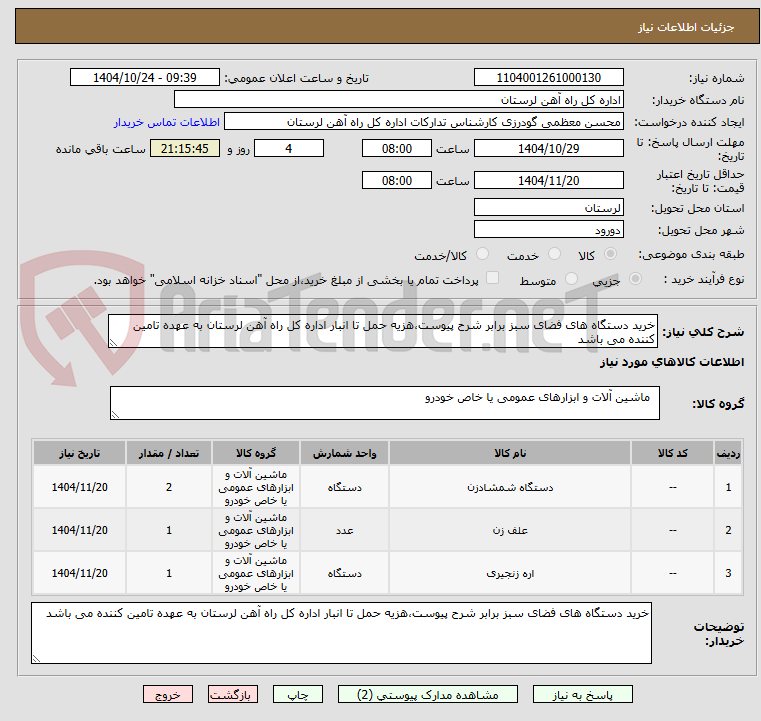
Task: Click the unit دستگاه in شمشادزن row
Action: [344, 488]
